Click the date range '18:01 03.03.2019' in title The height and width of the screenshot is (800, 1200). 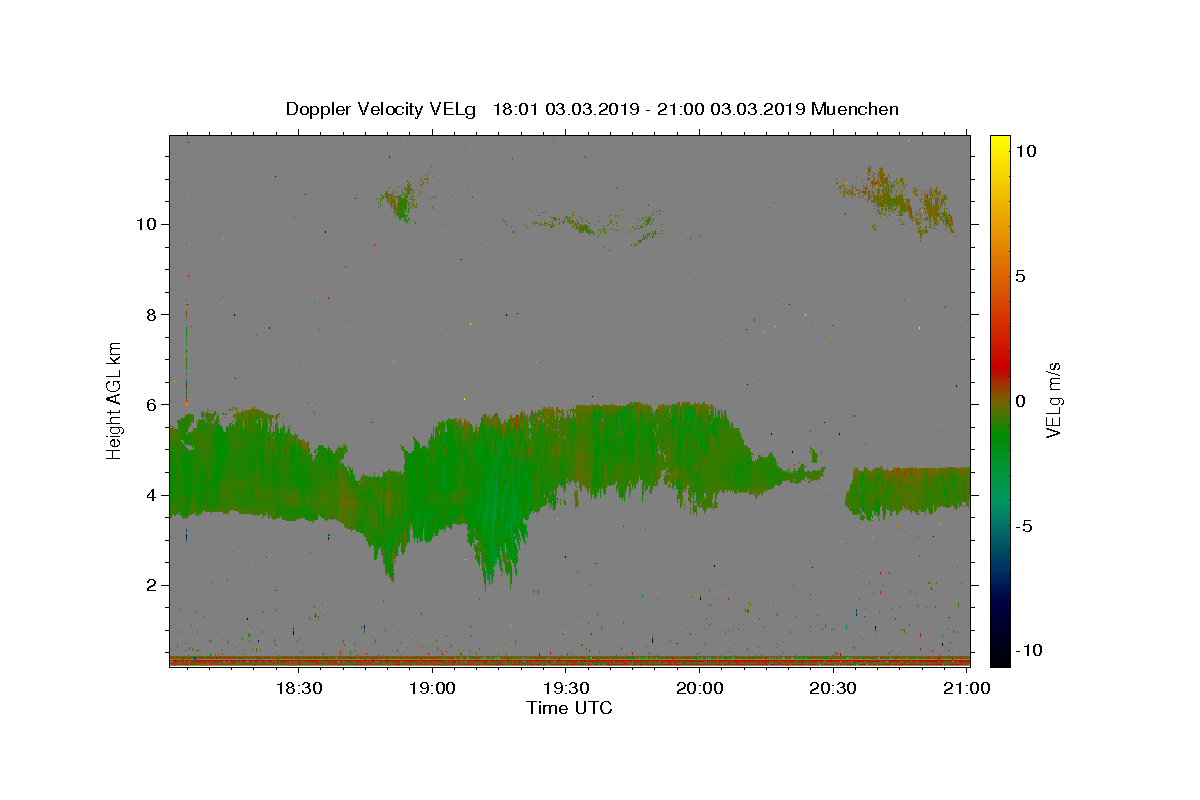click(x=567, y=109)
